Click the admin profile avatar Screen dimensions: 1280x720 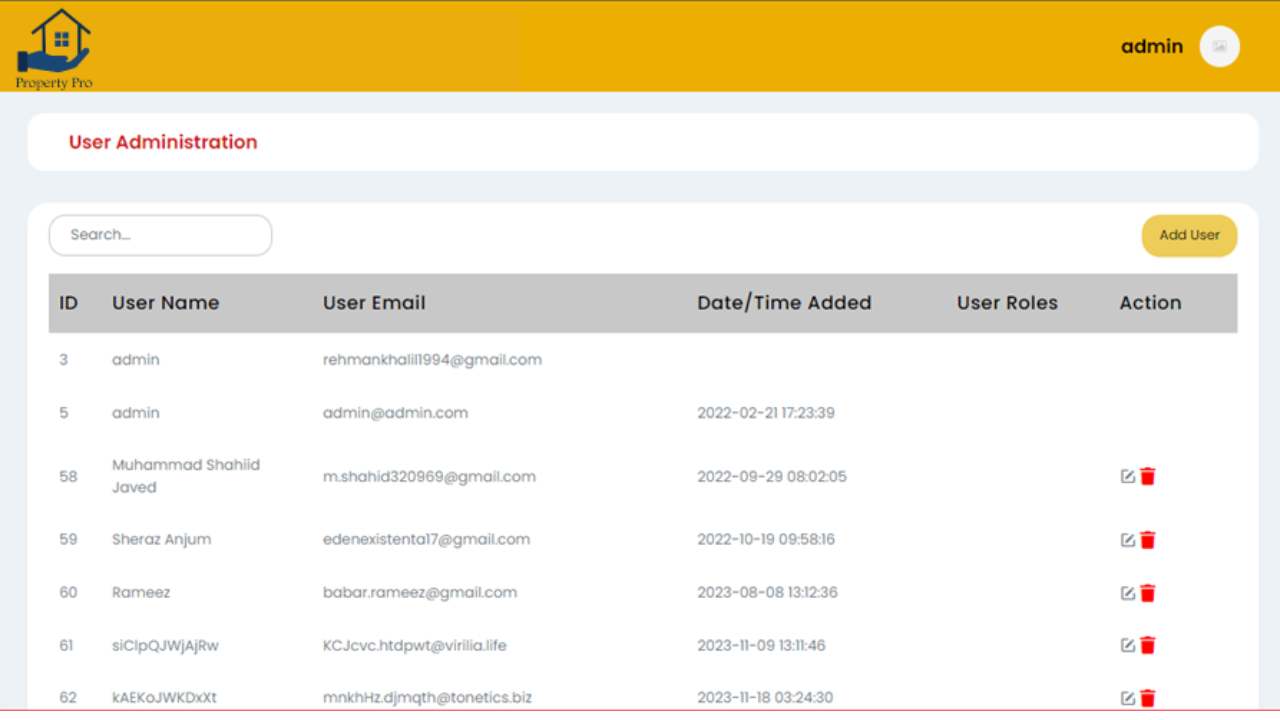coord(1219,47)
